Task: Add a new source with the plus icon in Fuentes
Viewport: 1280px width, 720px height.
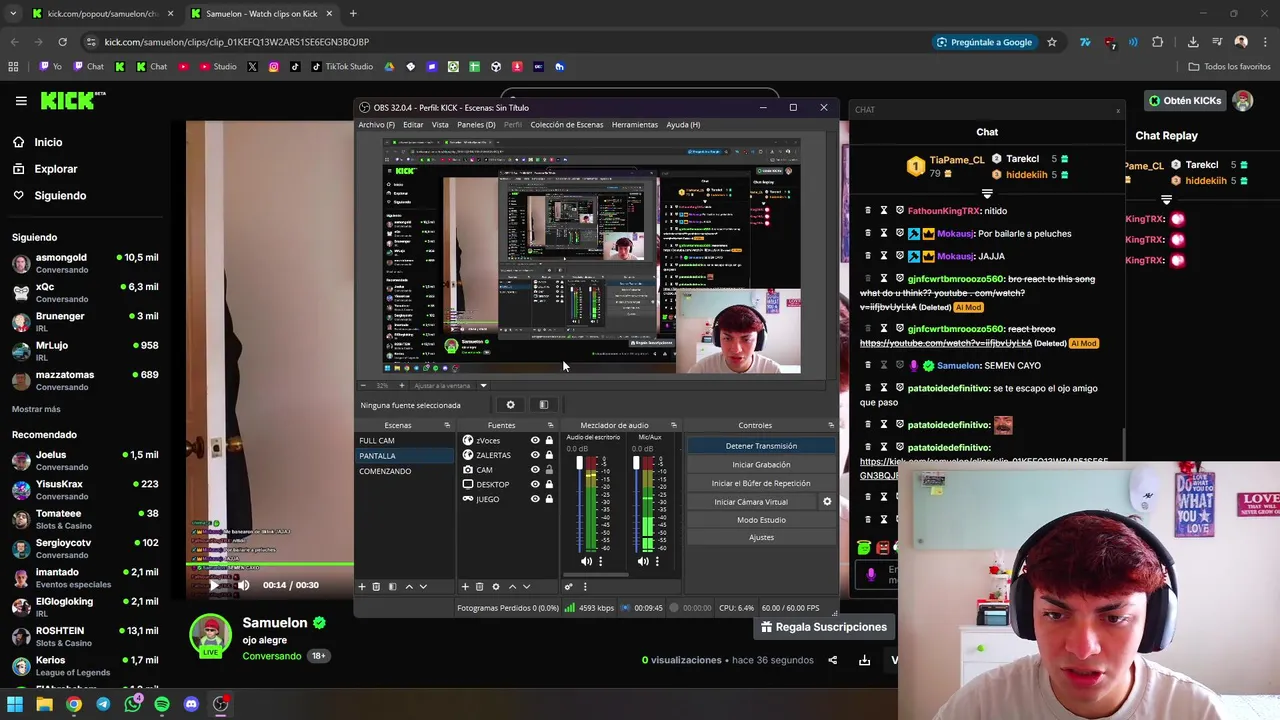Action: point(465,587)
